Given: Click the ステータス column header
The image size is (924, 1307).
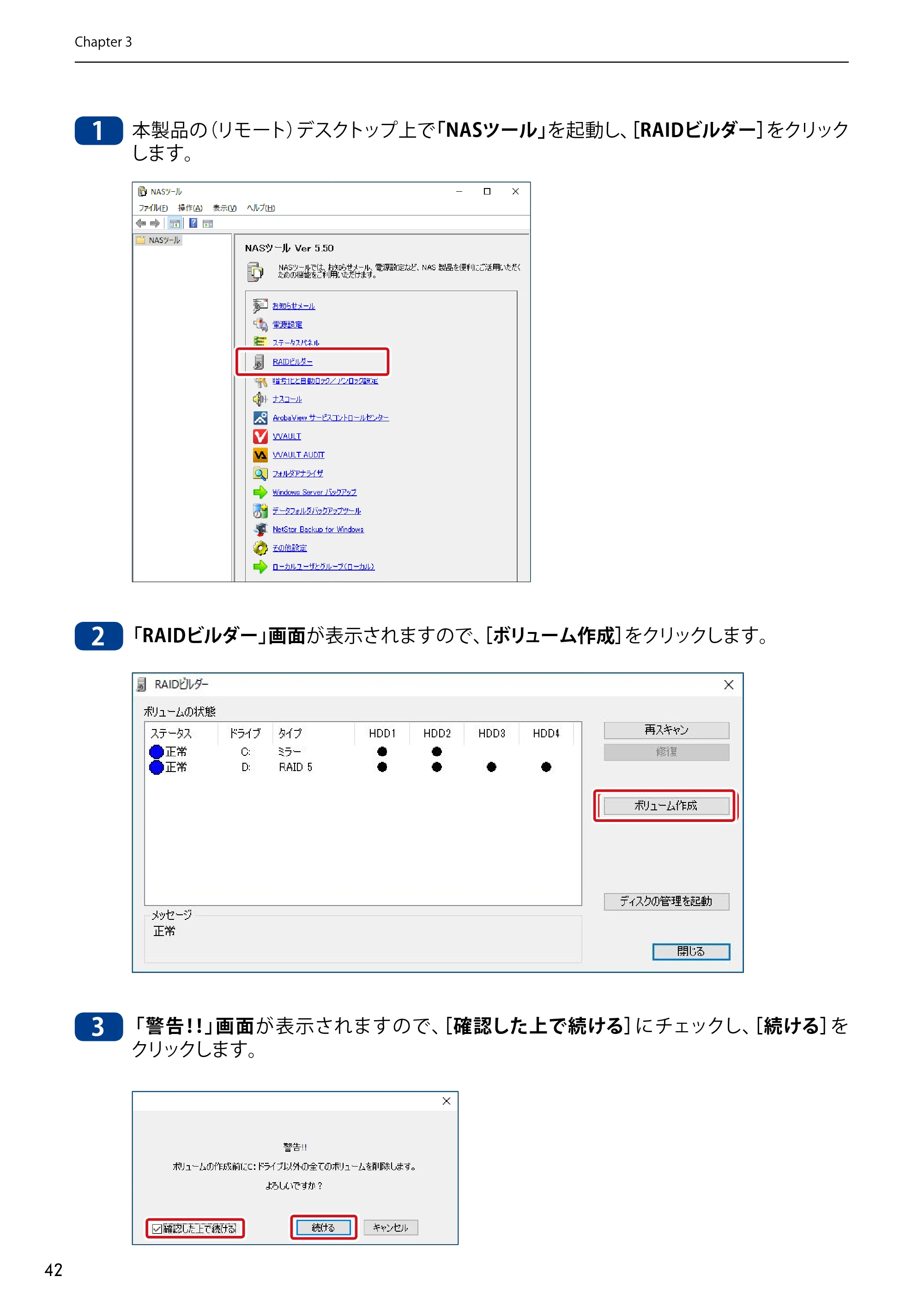Looking at the screenshot, I should (181, 733).
